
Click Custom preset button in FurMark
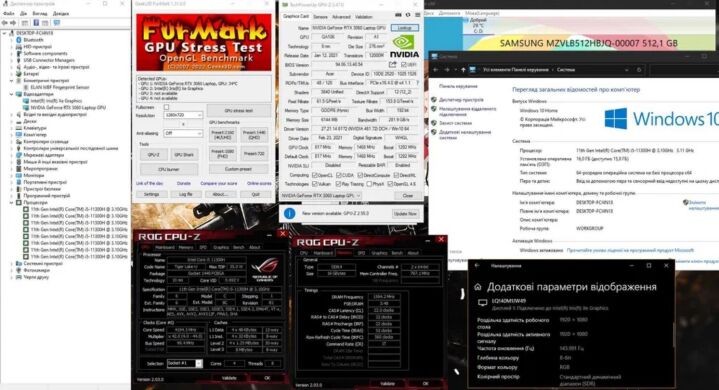pos(238,169)
